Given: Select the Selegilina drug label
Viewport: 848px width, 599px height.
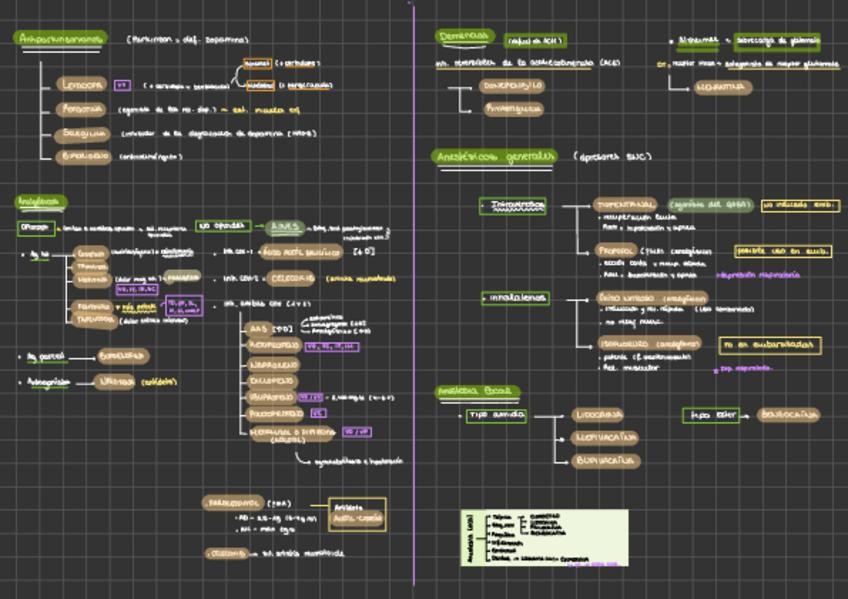Looking at the screenshot, I should coord(83,133).
